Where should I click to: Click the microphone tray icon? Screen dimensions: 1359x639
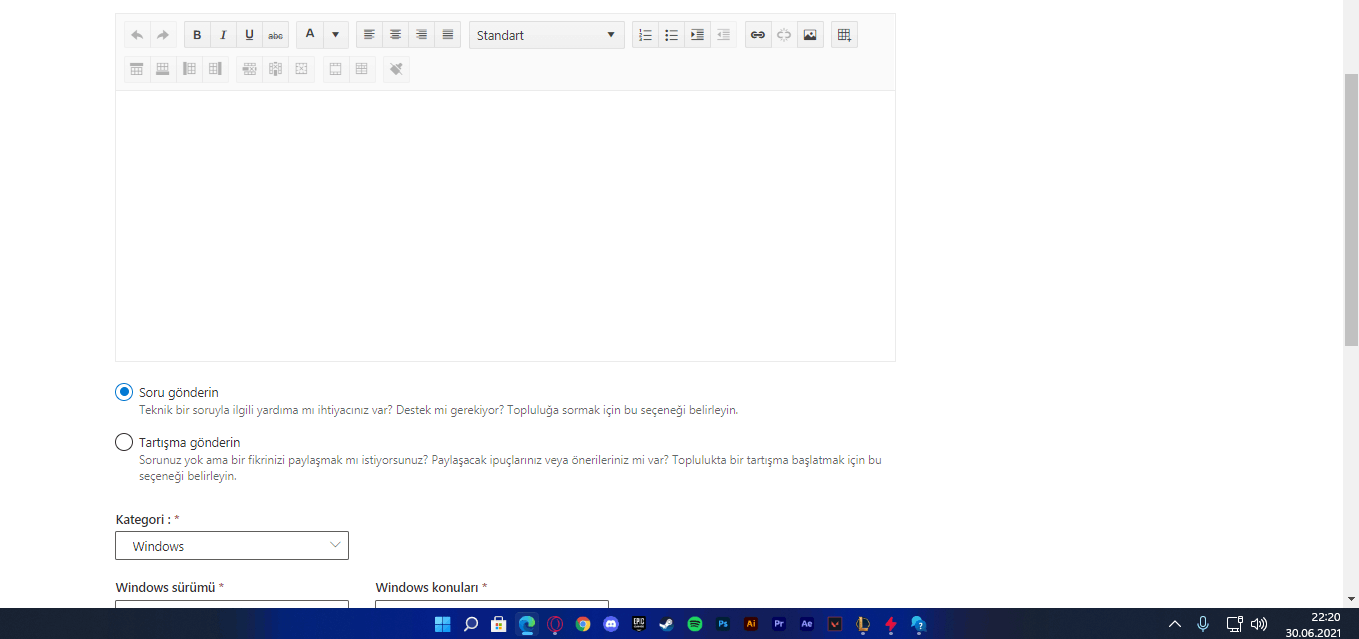coord(1203,624)
